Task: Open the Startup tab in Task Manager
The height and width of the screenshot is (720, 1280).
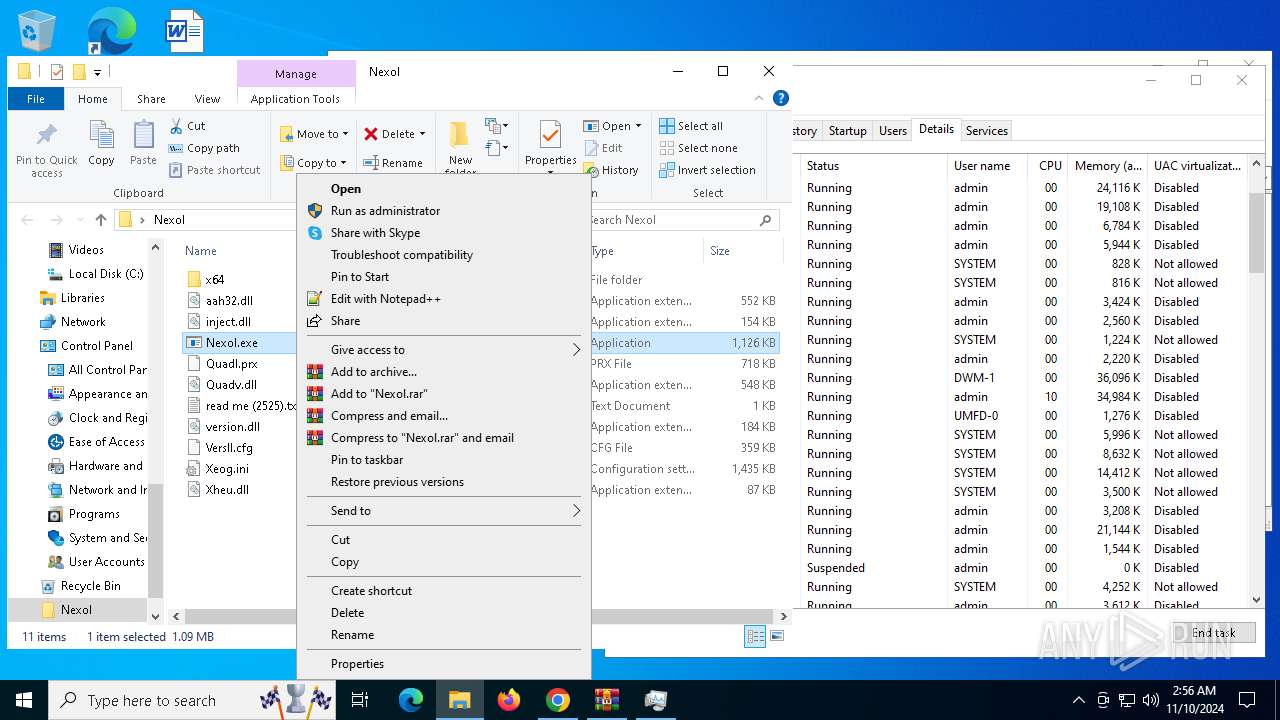Action: click(x=847, y=131)
